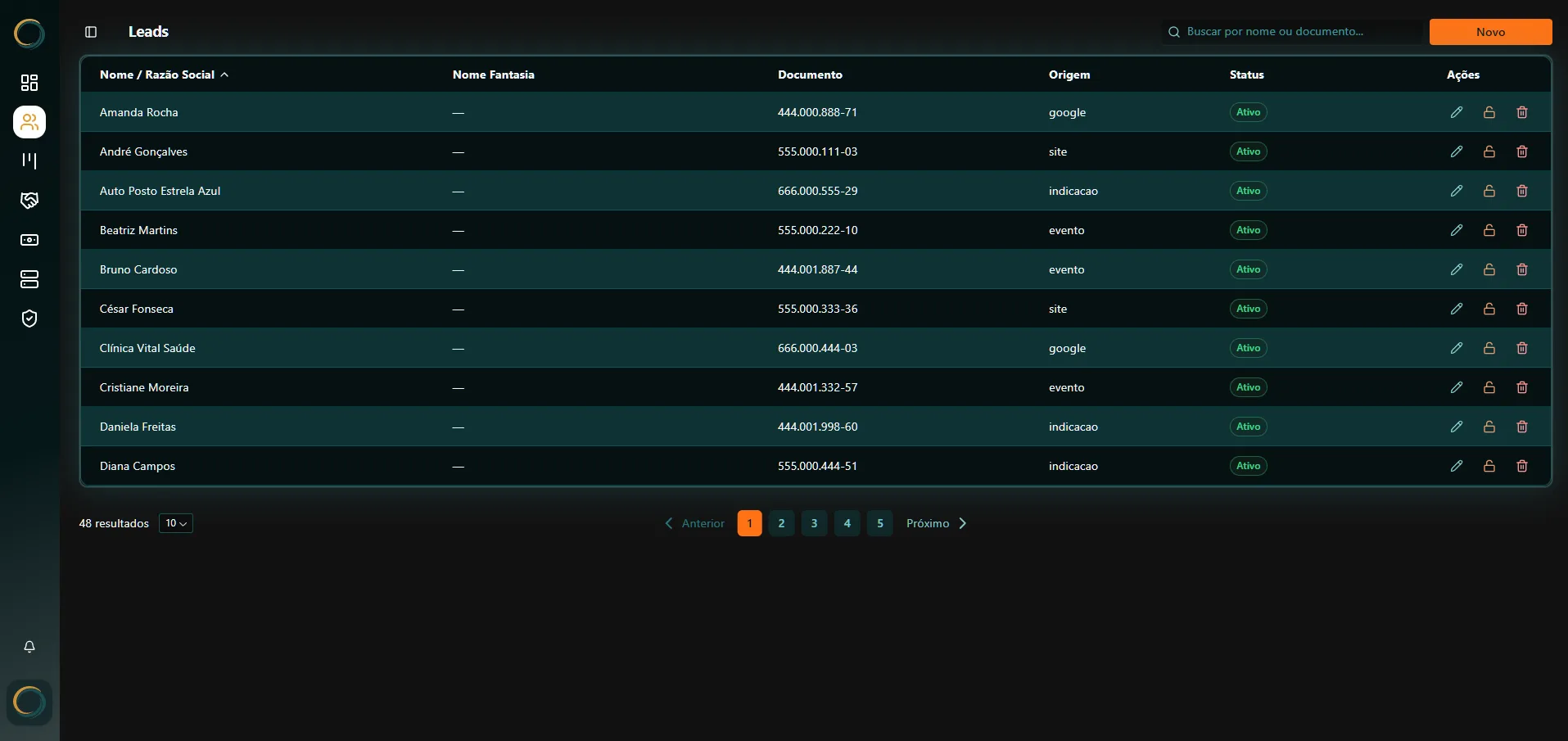1568x741 pixels.
Task: Click the Novo button
Action: click(1491, 32)
